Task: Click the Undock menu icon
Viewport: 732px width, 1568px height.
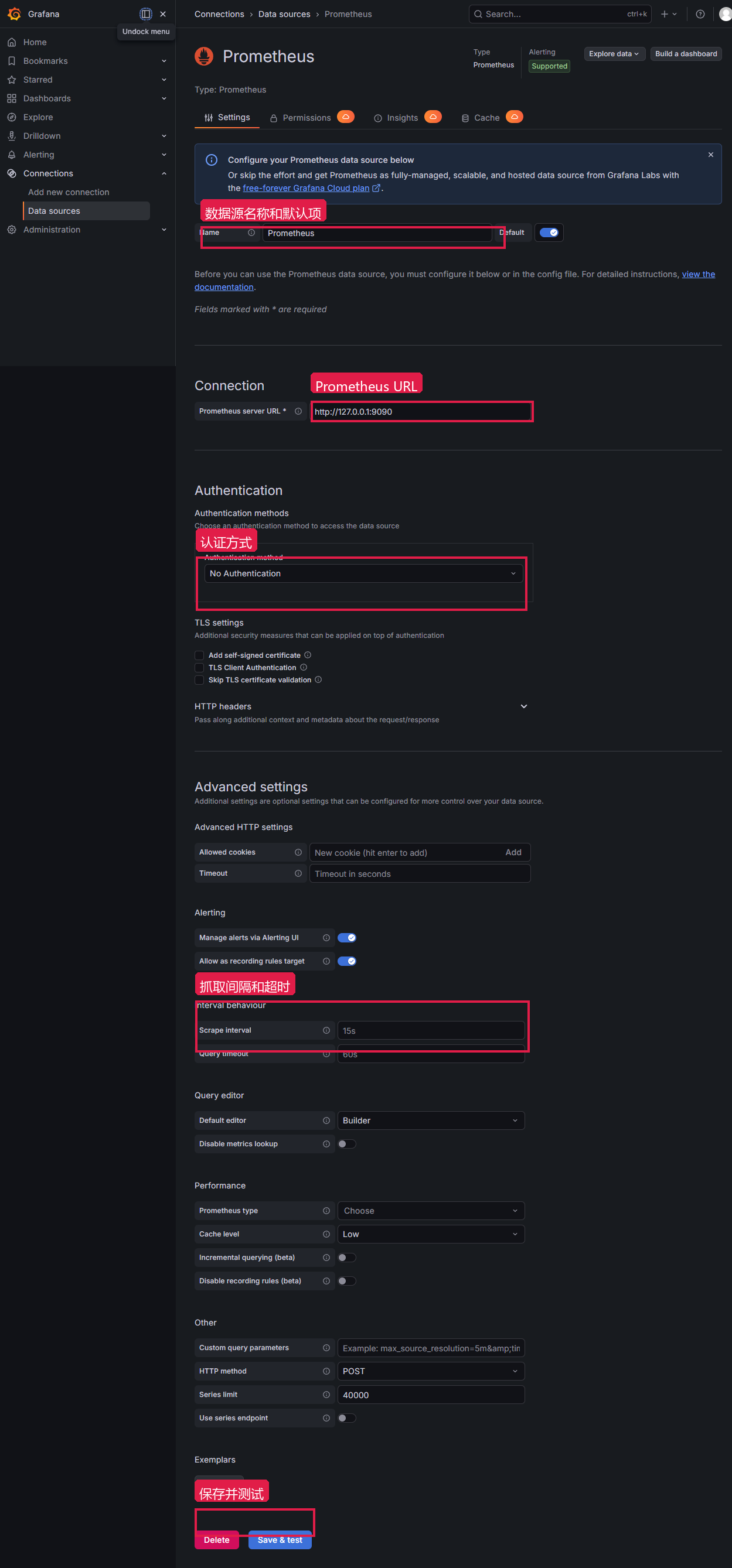Action: coord(145,14)
